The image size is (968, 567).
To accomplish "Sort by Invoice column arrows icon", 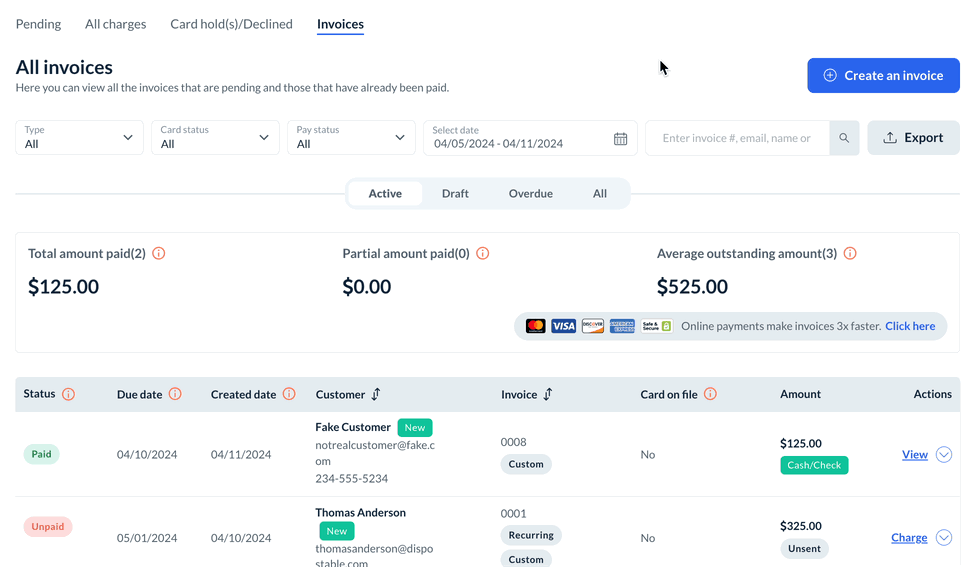I will (548, 395).
